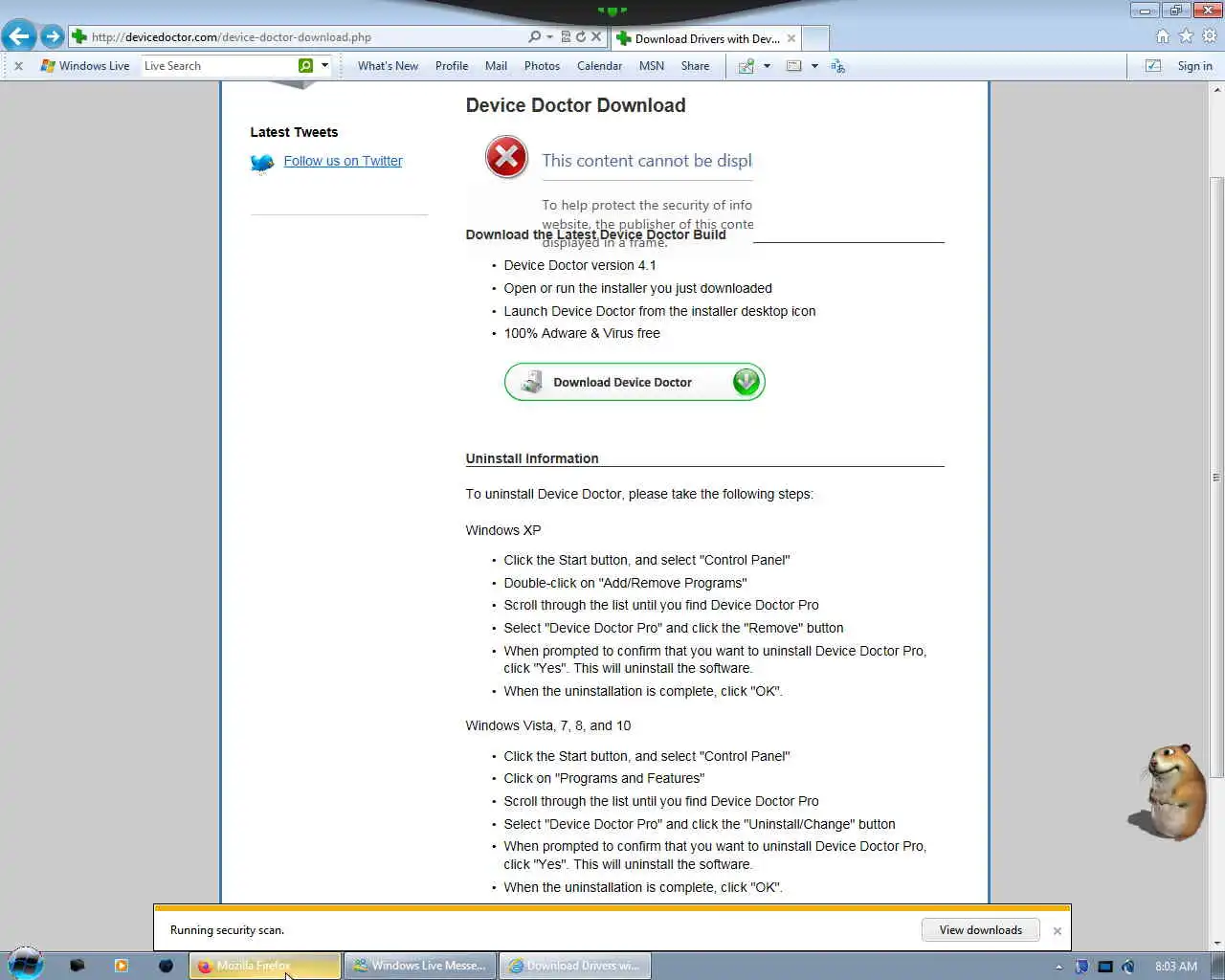
Task: Click the red error X icon
Action: [x=506, y=157]
